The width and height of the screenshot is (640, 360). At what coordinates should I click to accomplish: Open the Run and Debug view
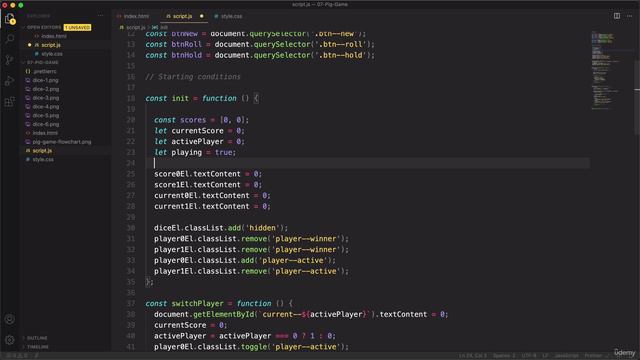coord(10,81)
